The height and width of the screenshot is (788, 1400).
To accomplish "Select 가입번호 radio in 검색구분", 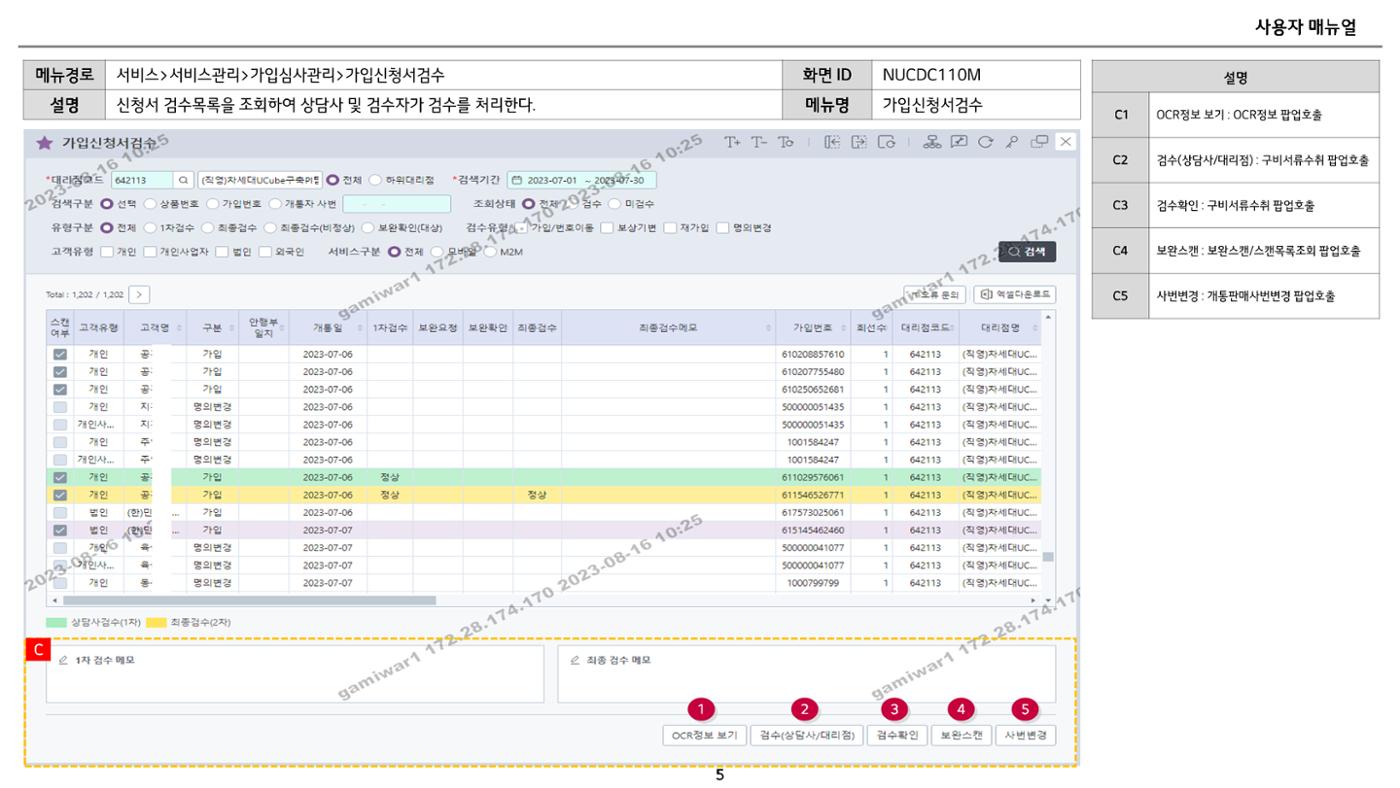I will click(x=212, y=204).
